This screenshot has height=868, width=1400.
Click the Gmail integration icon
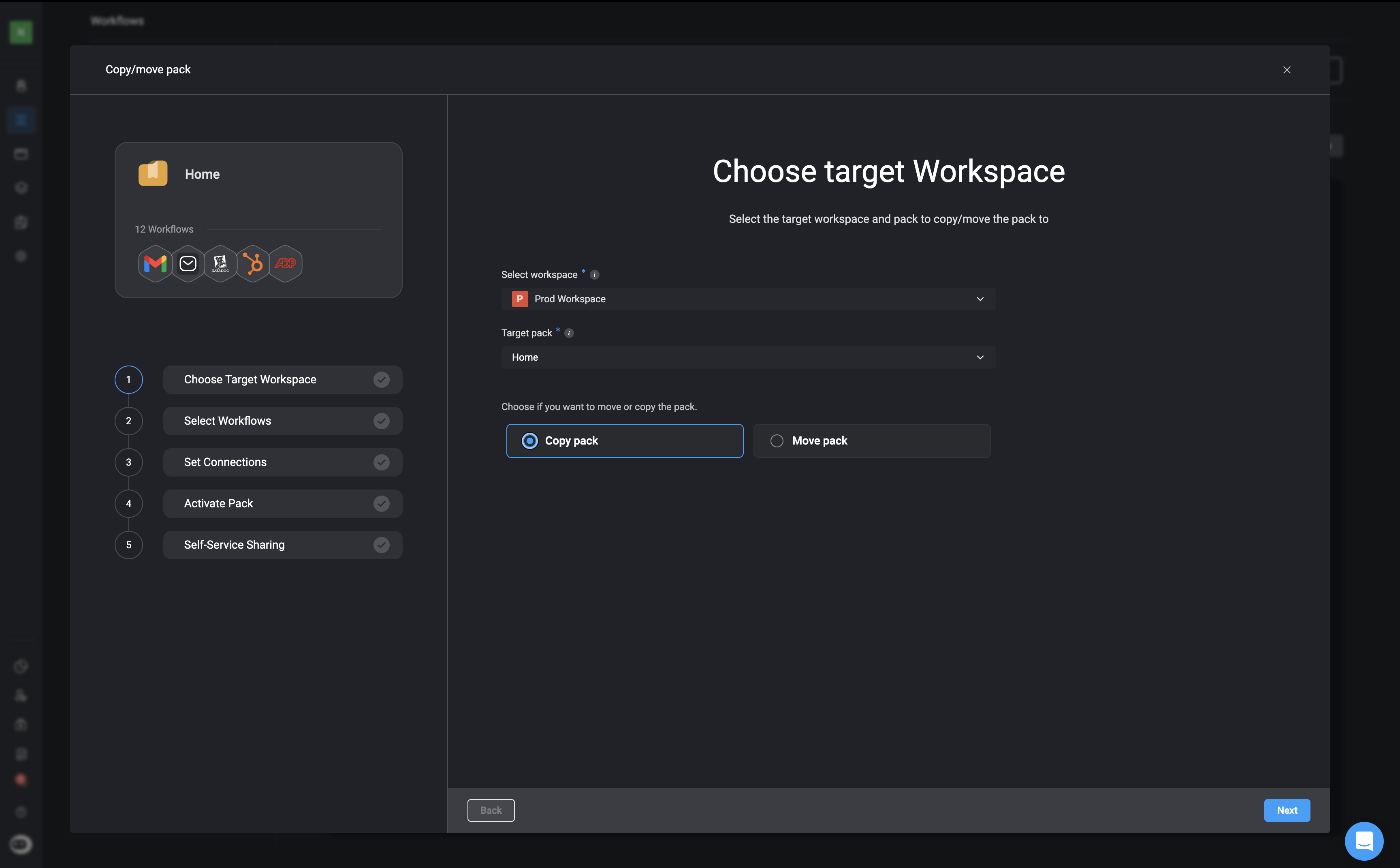pyautogui.click(x=155, y=263)
